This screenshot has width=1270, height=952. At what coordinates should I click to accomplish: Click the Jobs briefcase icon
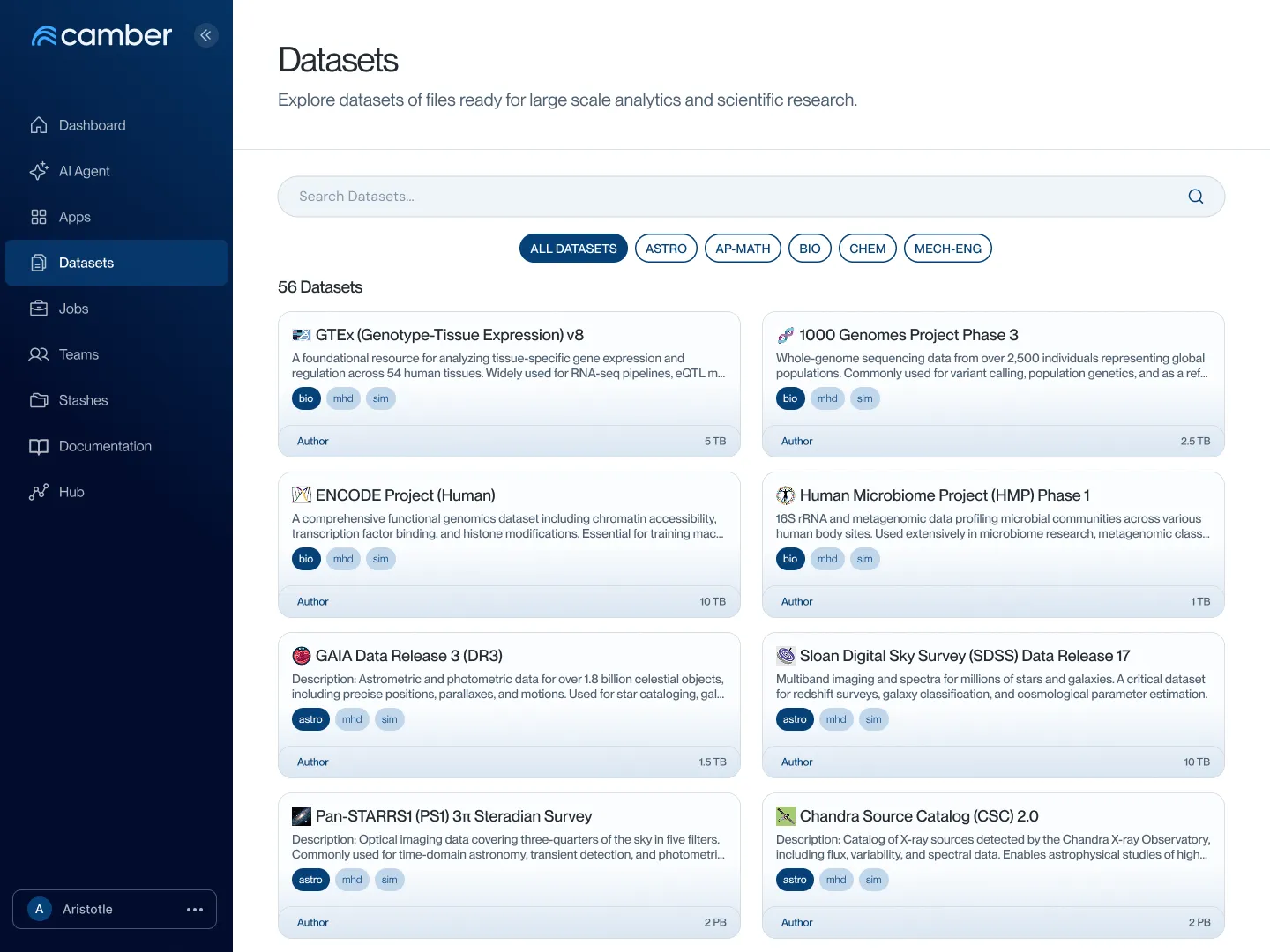pyautogui.click(x=39, y=309)
